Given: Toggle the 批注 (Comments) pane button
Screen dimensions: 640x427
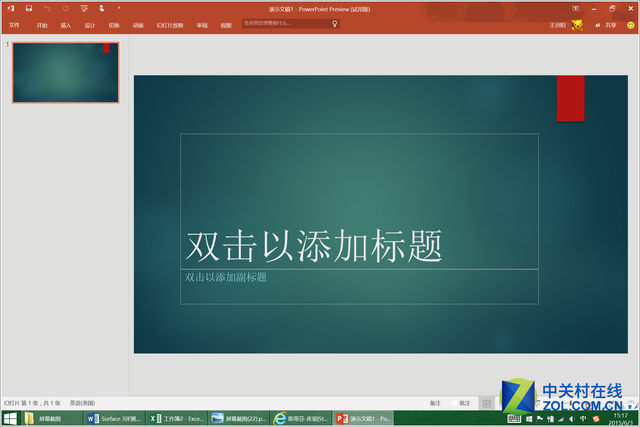Looking at the screenshot, I should [461, 403].
